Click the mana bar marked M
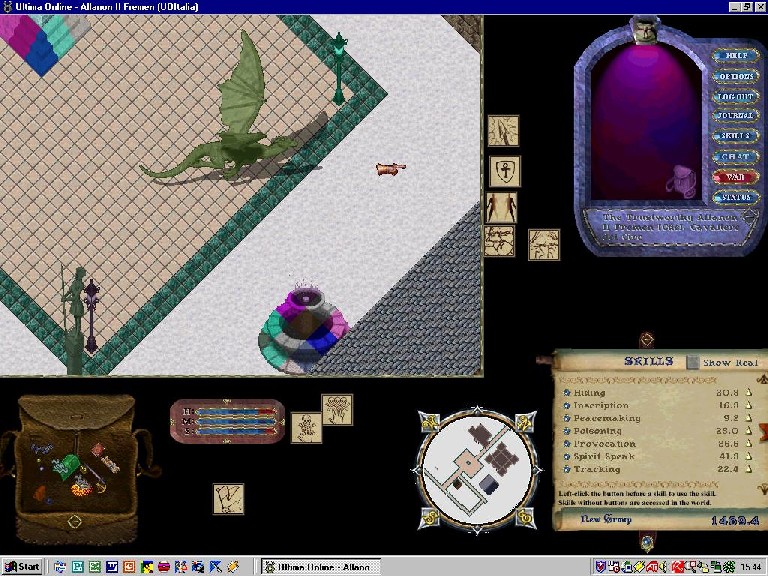768x576 pixels. [x=237, y=422]
